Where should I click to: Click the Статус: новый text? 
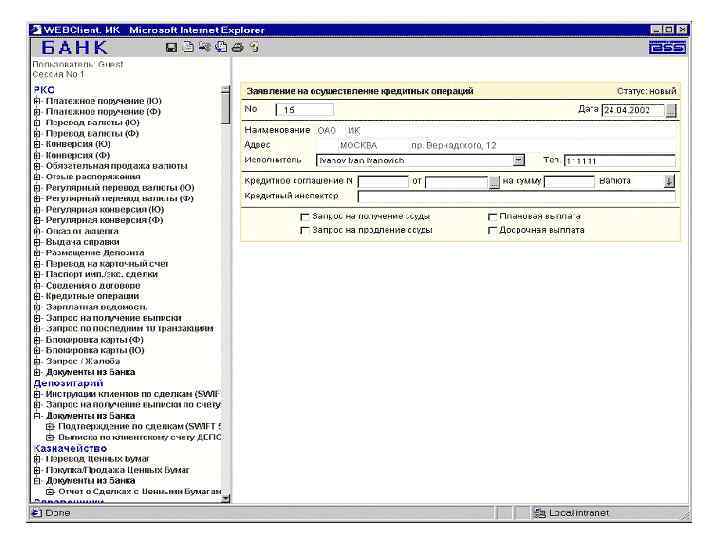pyautogui.click(x=647, y=91)
